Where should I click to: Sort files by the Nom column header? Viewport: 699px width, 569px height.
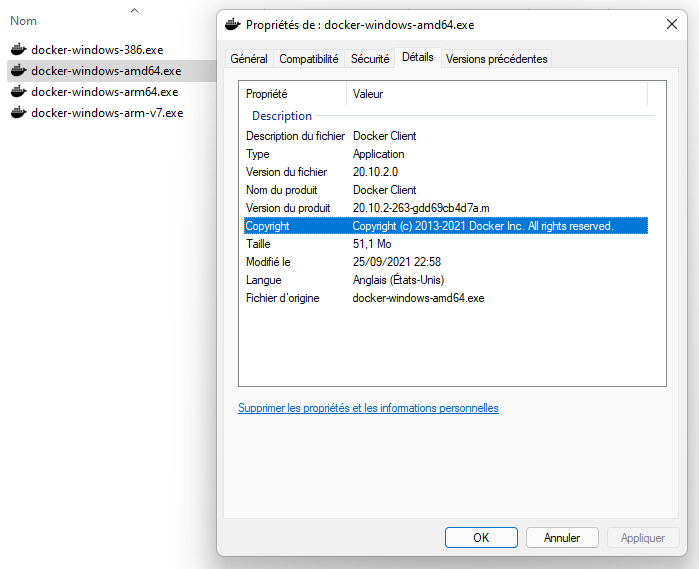coord(24,21)
